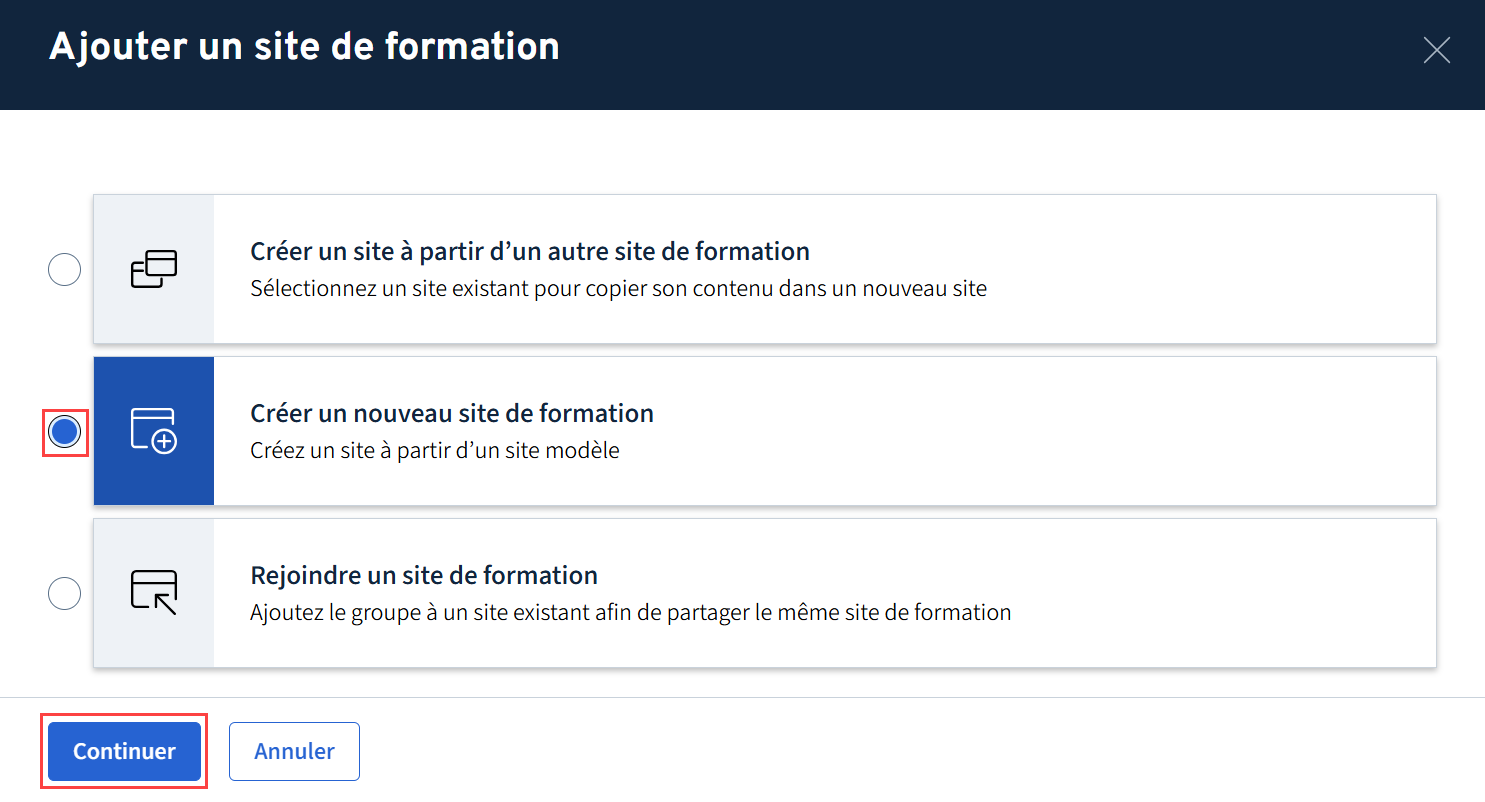Click description 'Créez un site à partir d'un site modèle'
The image size is (1485, 802).
coord(434,451)
